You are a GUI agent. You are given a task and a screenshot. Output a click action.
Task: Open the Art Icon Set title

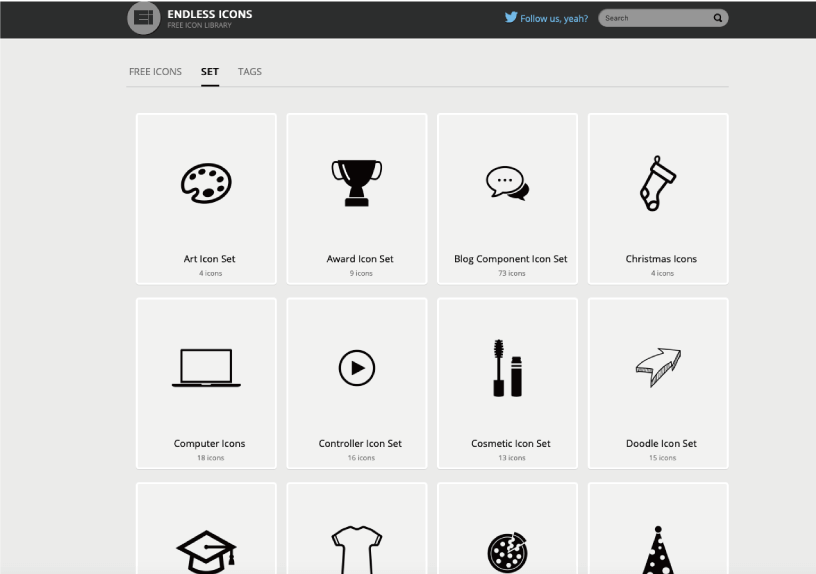209,259
